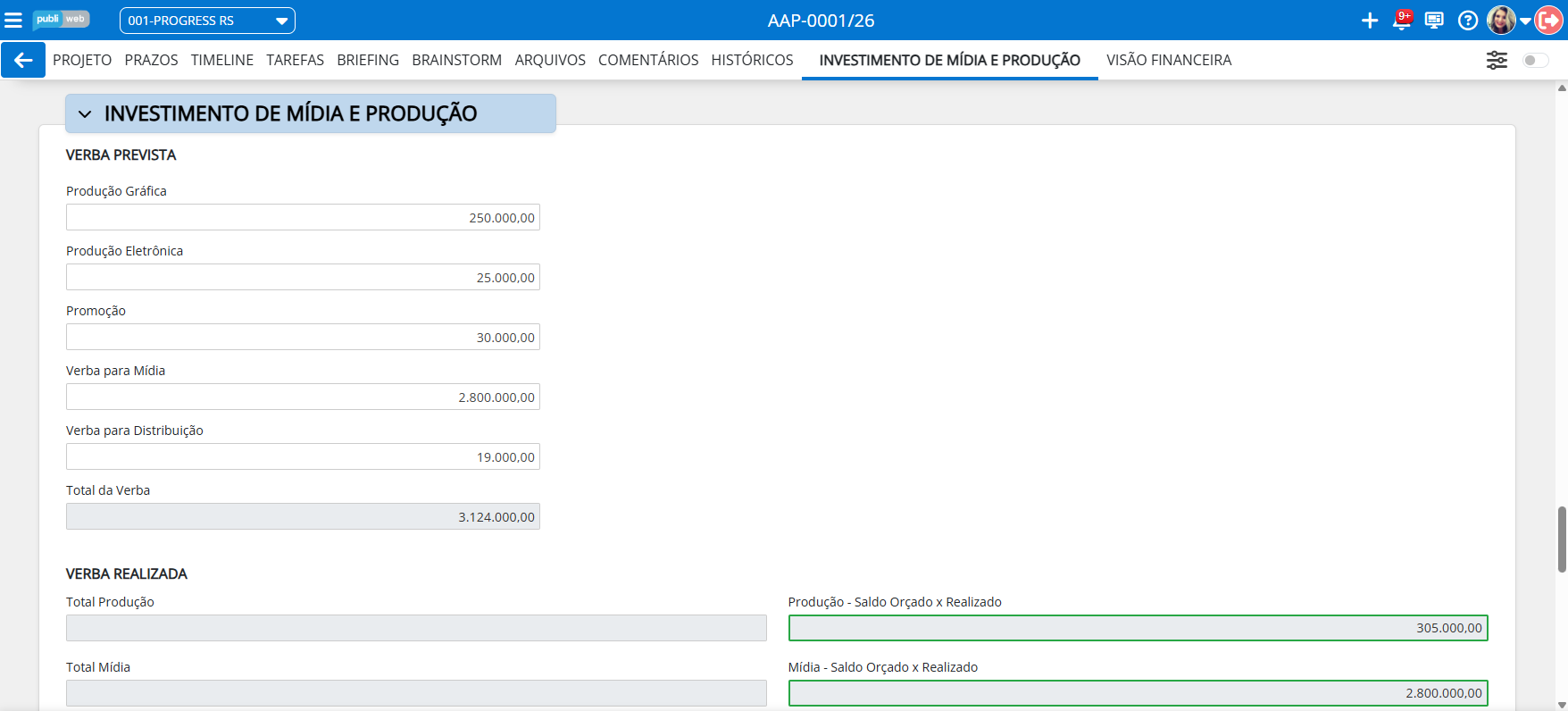
Task: Toggle the switch beside the sliders icon
Action: pyautogui.click(x=1535, y=60)
